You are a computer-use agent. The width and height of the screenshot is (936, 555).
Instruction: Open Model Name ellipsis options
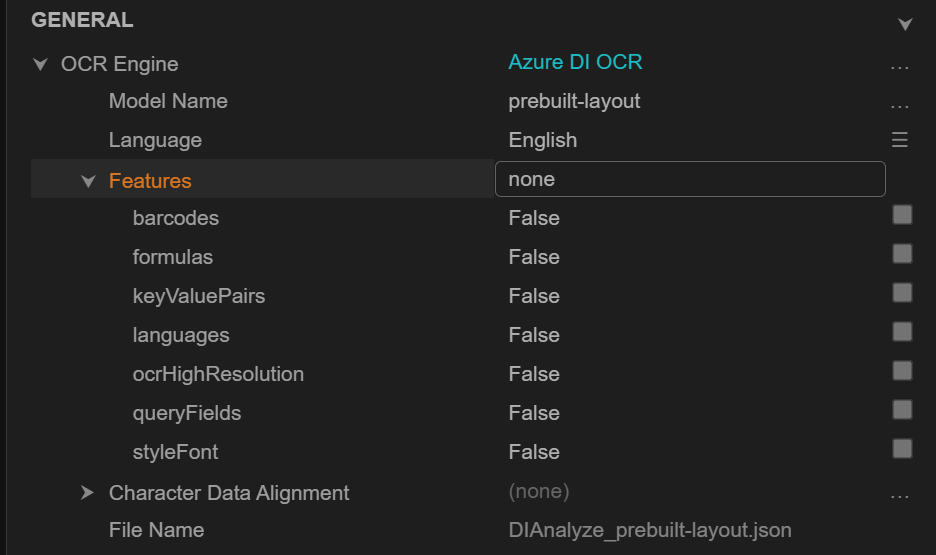(899, 105)
